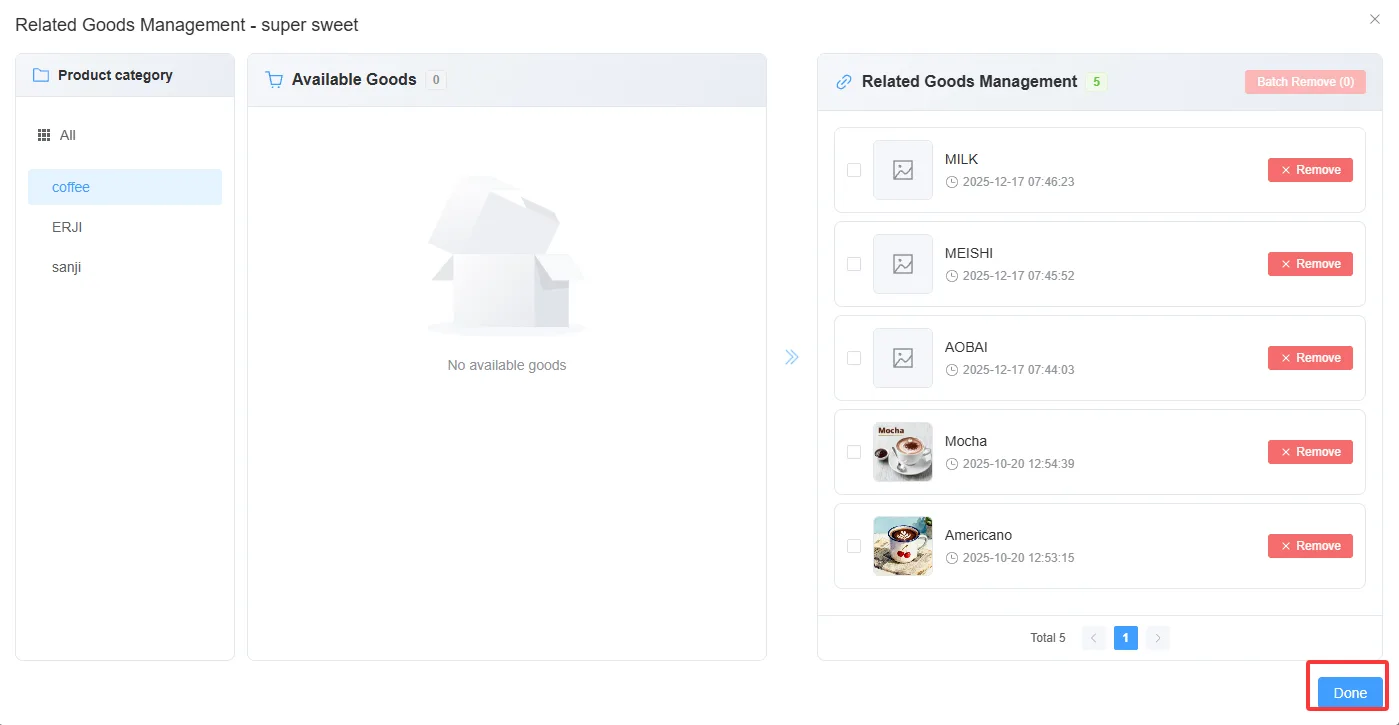Click the cart icon beside Available Goods
This screenshot has width=1399, height=725.
click(x=274, y=80)
